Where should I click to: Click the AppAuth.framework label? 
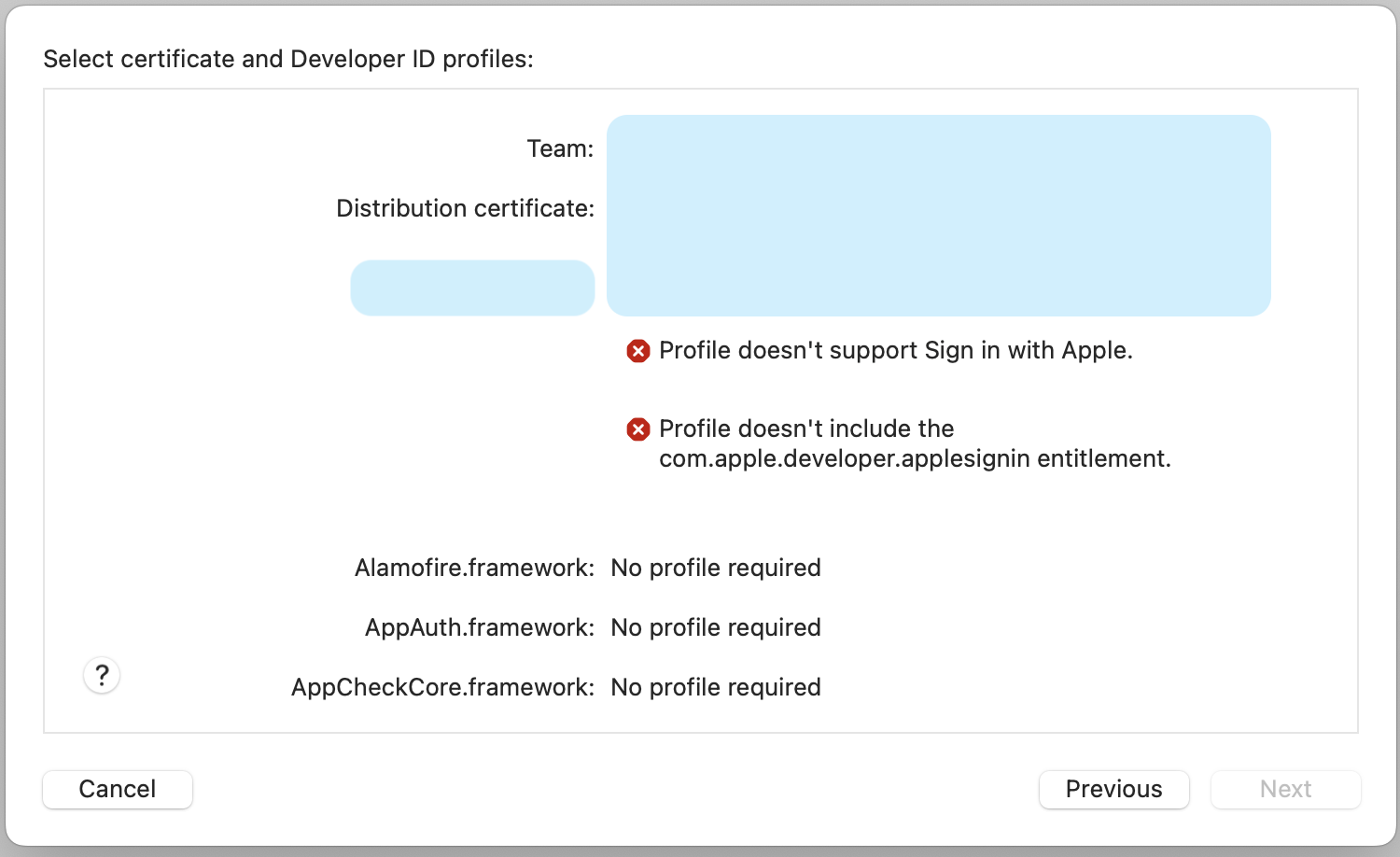tap(479, 627)
